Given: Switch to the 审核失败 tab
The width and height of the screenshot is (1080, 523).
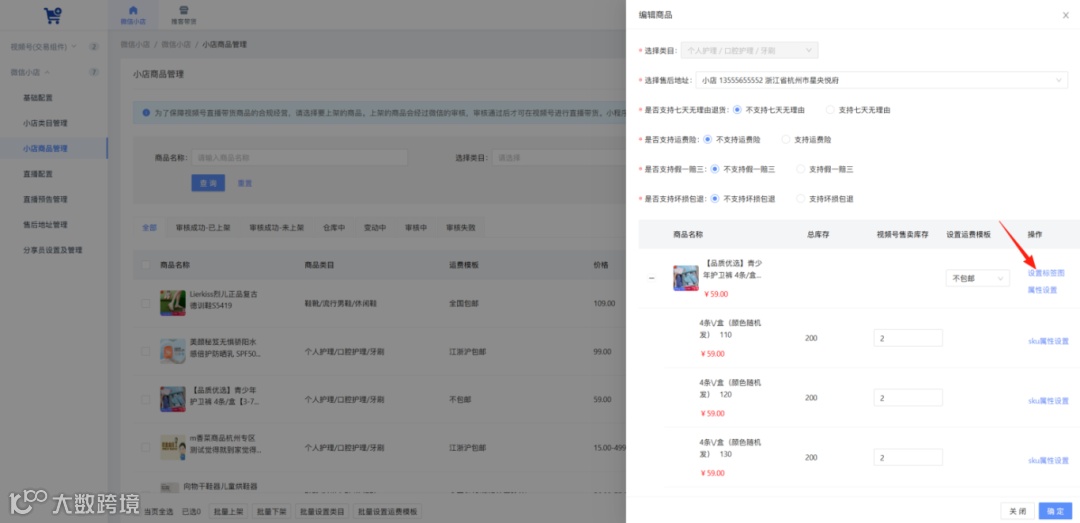Looking at the screenshot, I should pyautogui.click(x=461, y=227).
